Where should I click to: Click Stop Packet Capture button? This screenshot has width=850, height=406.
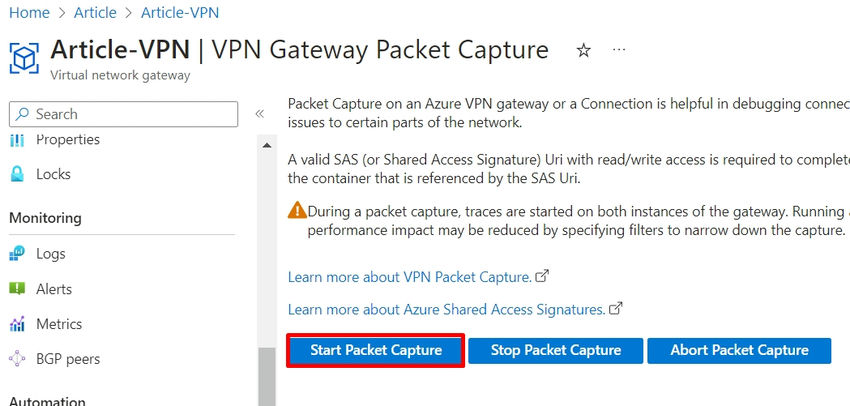(556, 350)
